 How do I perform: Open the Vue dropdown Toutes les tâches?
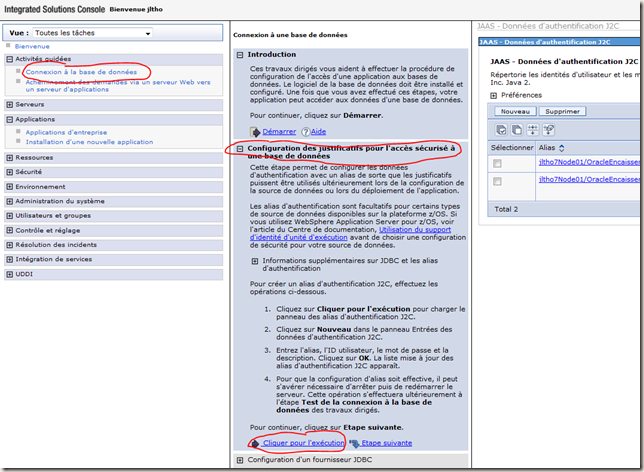[92, 33]
